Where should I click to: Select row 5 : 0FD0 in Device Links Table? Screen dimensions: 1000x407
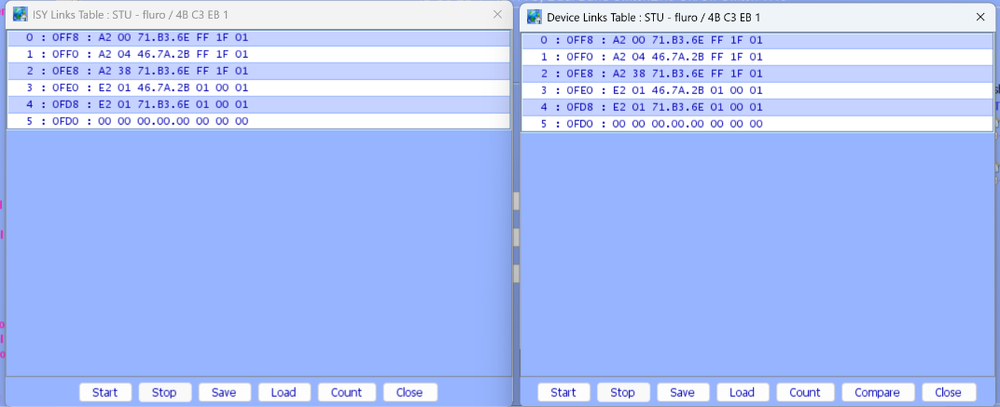(757, 123)
